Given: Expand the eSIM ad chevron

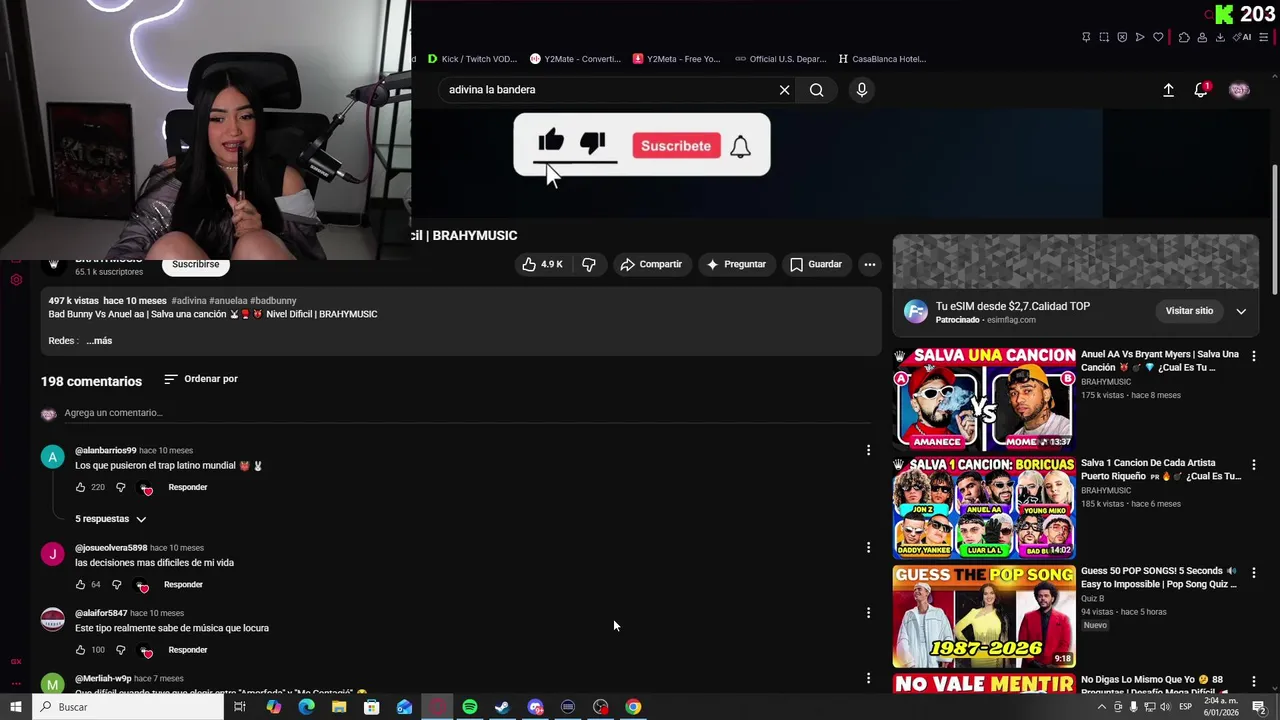Looking at the screenshot, I should [1241, 311].
